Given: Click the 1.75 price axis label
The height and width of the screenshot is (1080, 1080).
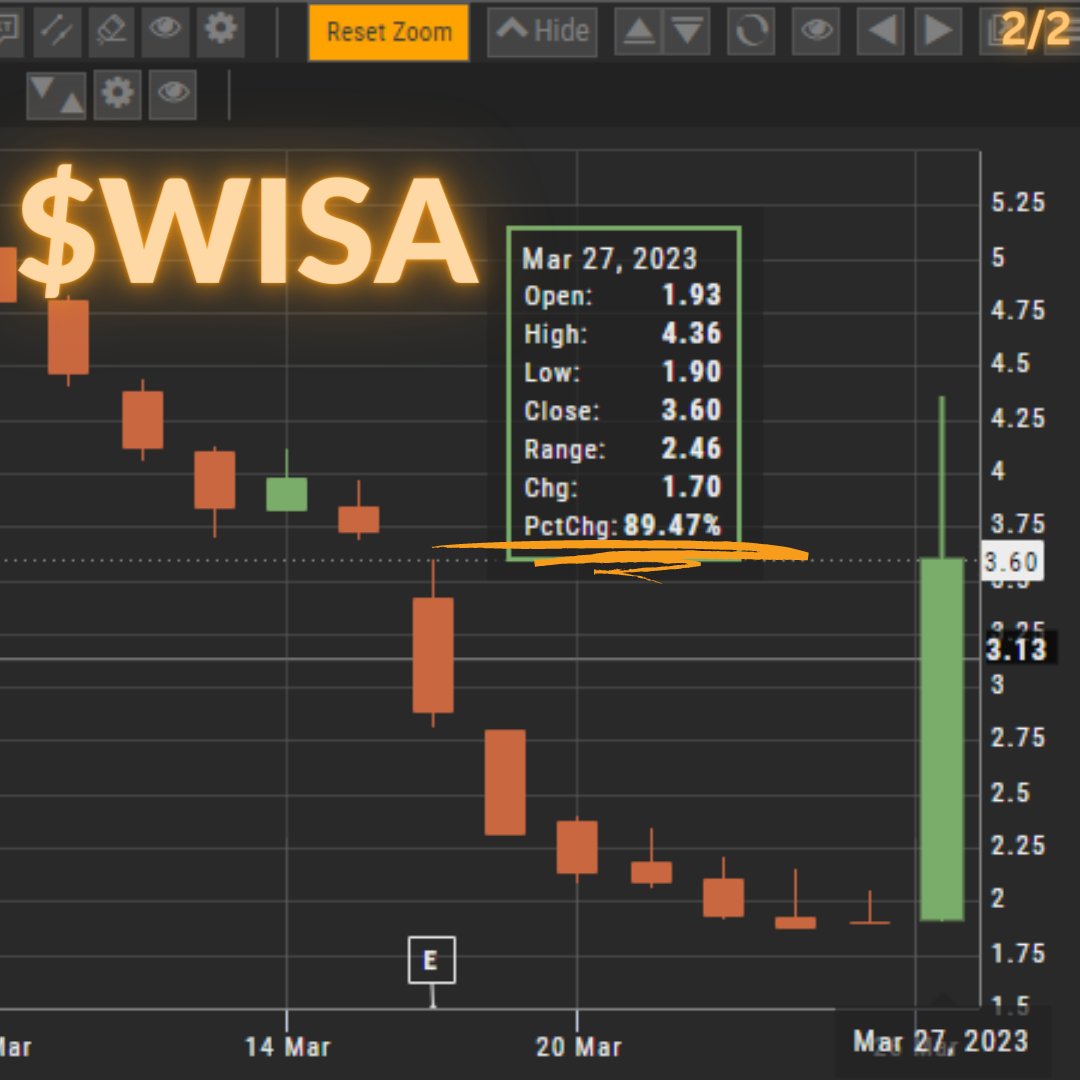Looking at the screenshot, I should pos(1018,954).
